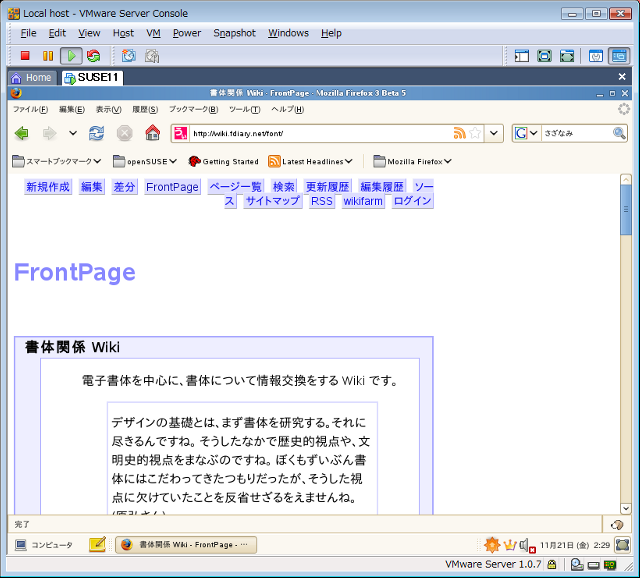This screenshot has height=578, width=640.
Task: Go to the Firefox Home page icon
Action: [152, 133]
